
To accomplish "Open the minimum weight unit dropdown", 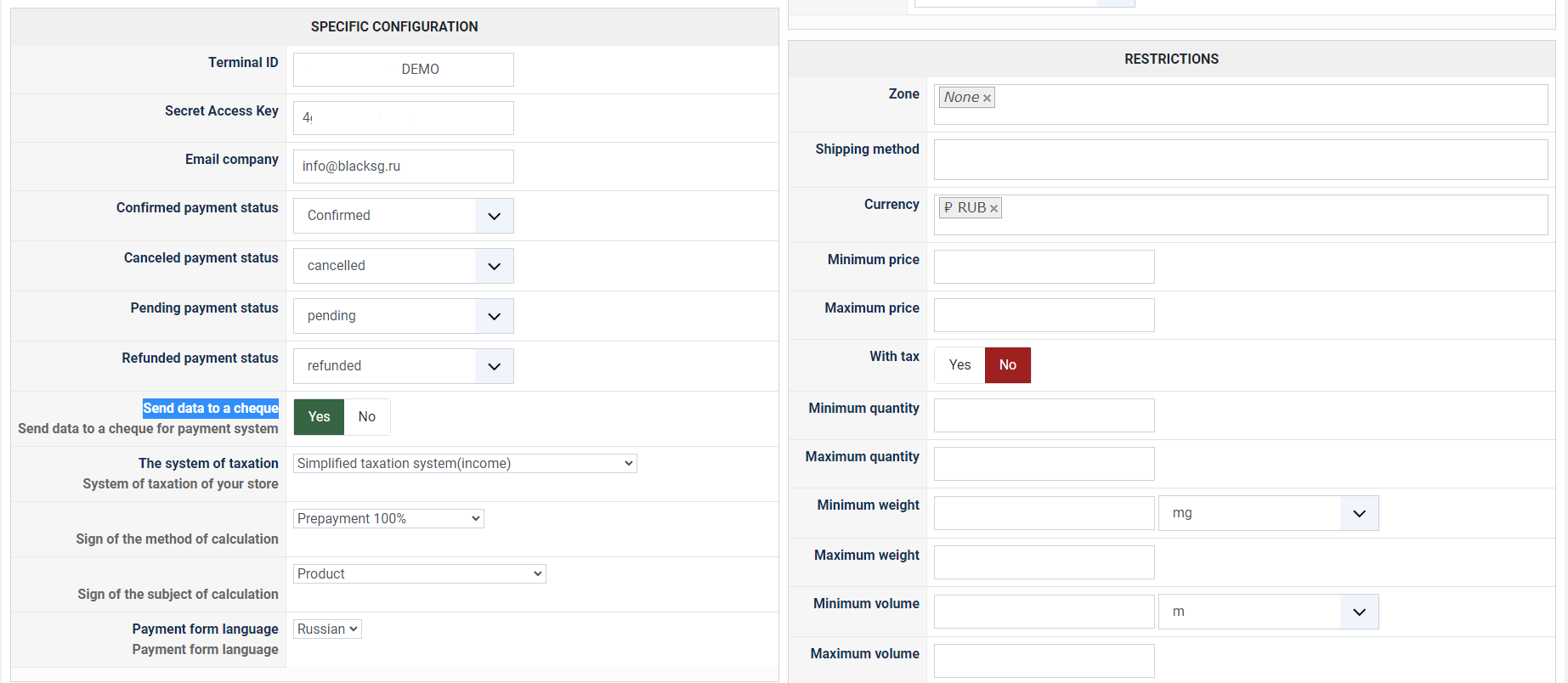I will pyautogui.click(x=1267, y=513).
